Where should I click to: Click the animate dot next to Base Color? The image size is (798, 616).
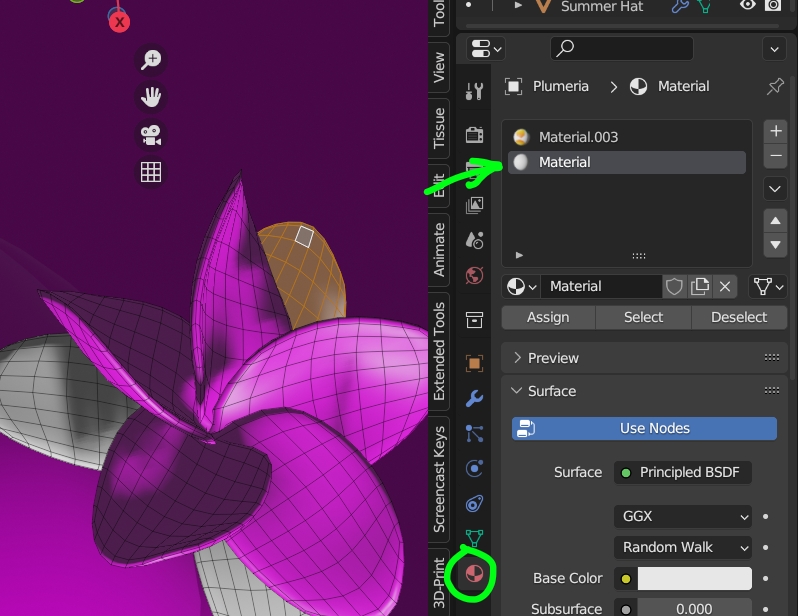pos(765,579)
